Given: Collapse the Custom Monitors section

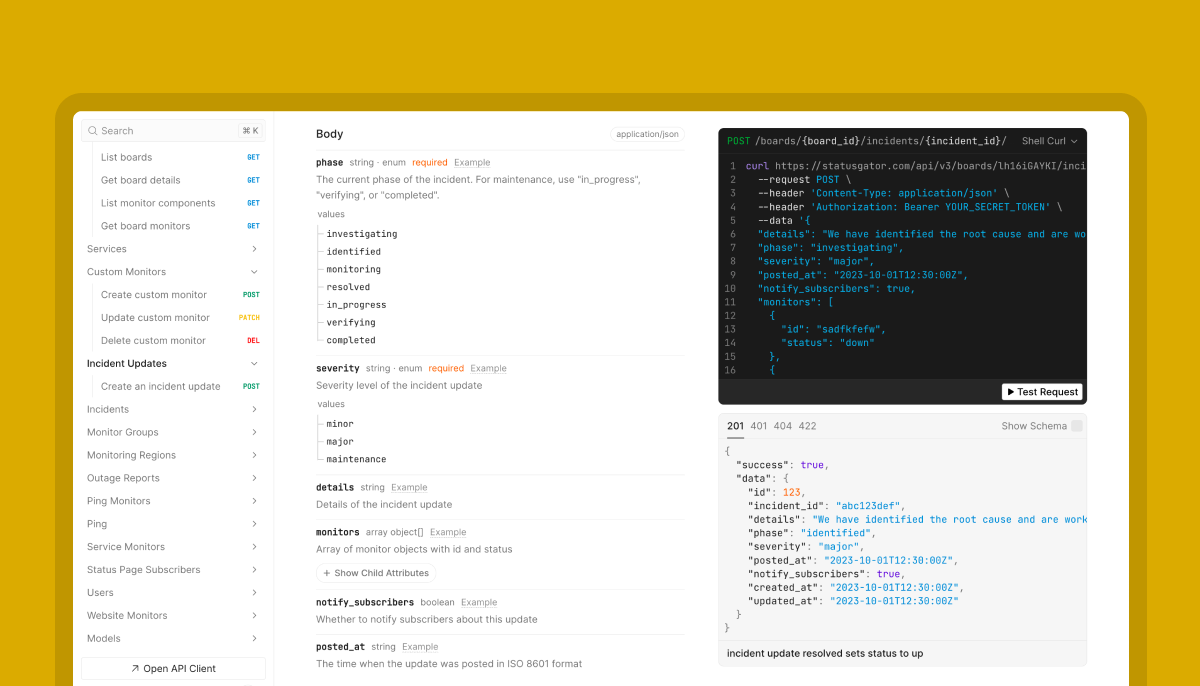Looking at the screenshot, I should [x=254, y=272].
